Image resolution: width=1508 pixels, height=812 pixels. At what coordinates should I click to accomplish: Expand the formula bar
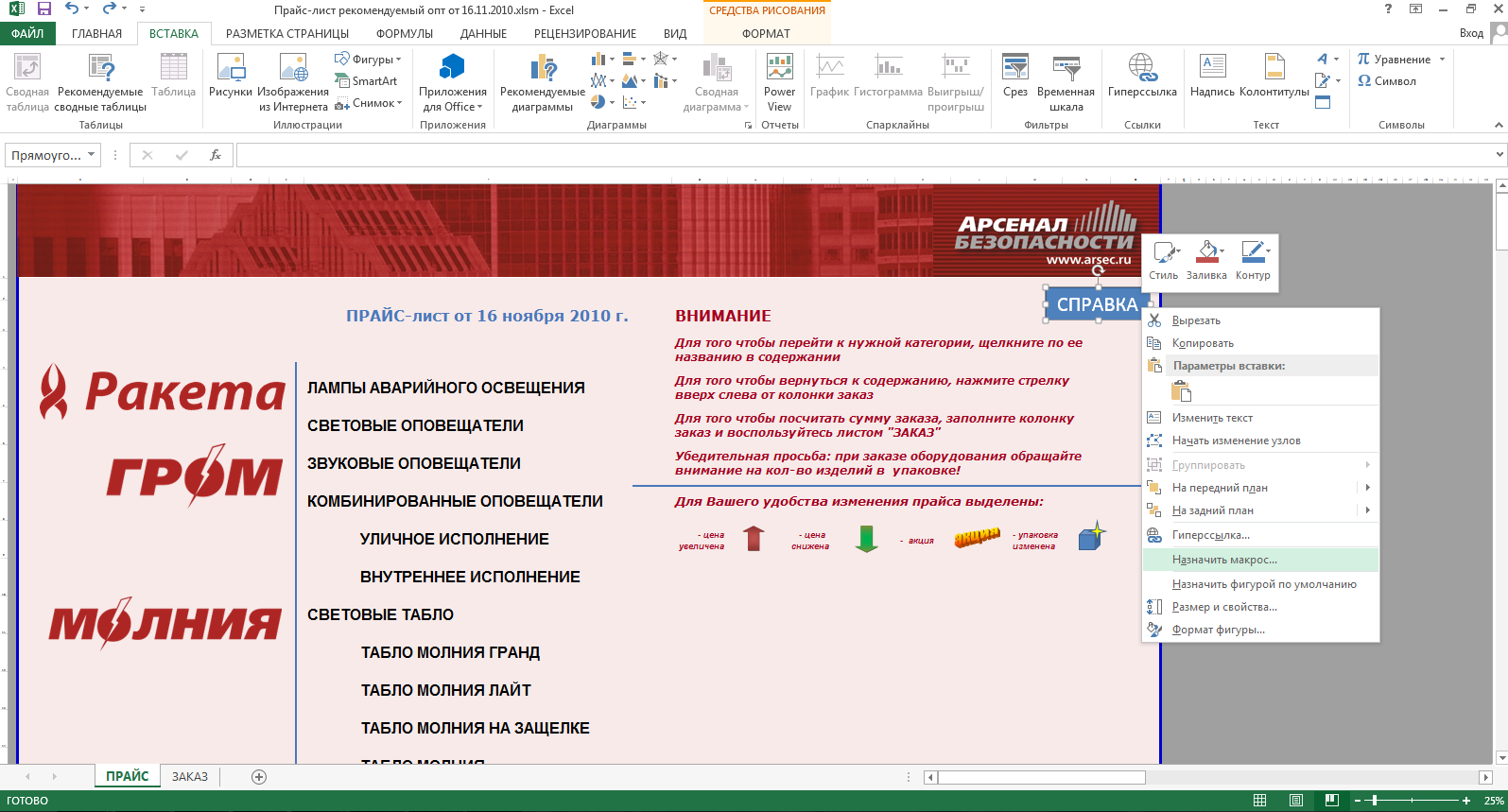pyautogui.click(x=1499, y=155)
